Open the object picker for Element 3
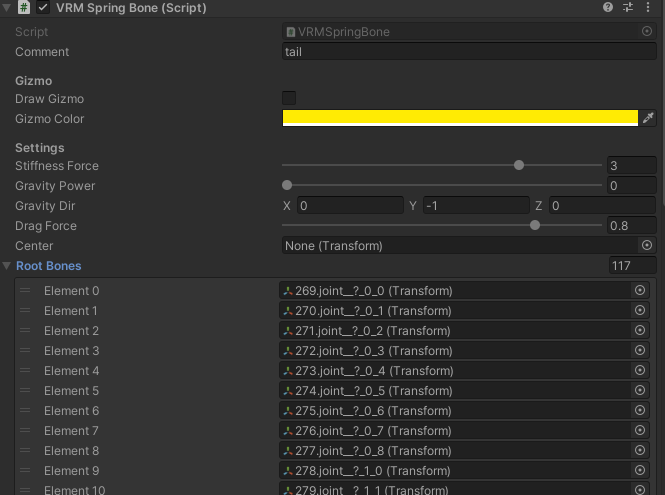 coord(640,350)
